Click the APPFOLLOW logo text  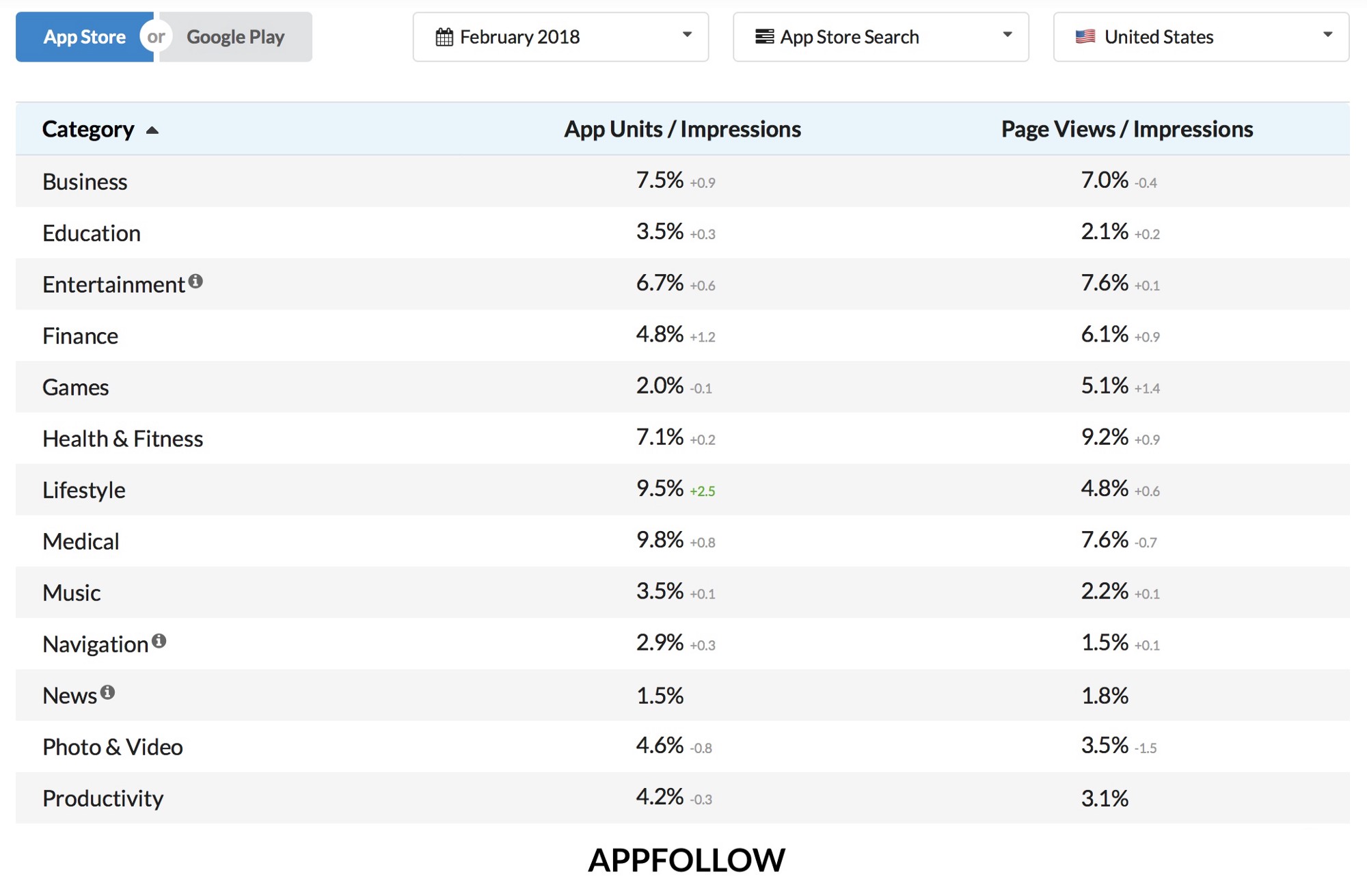(x=686, y=860)
